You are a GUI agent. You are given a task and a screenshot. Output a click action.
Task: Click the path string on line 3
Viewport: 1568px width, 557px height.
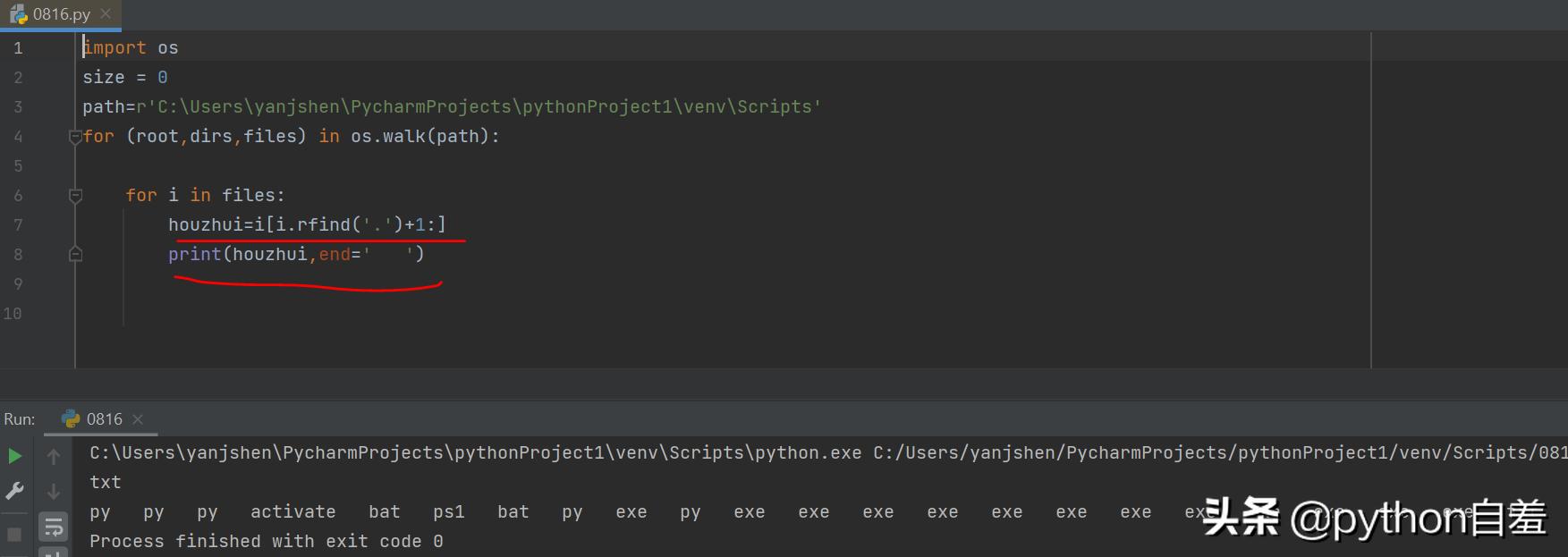tap(483, 107)
